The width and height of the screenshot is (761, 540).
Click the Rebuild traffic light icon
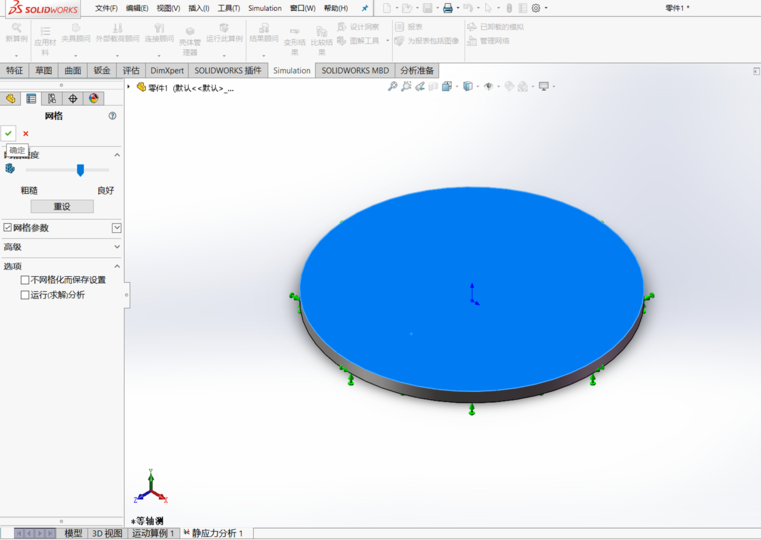pyautogui.click(x=509, y=8)
